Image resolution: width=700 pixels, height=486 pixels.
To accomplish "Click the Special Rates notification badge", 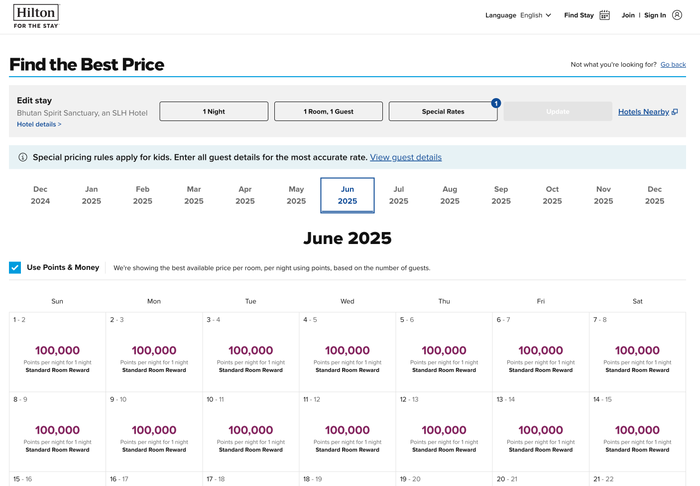I will pos(496,103).
